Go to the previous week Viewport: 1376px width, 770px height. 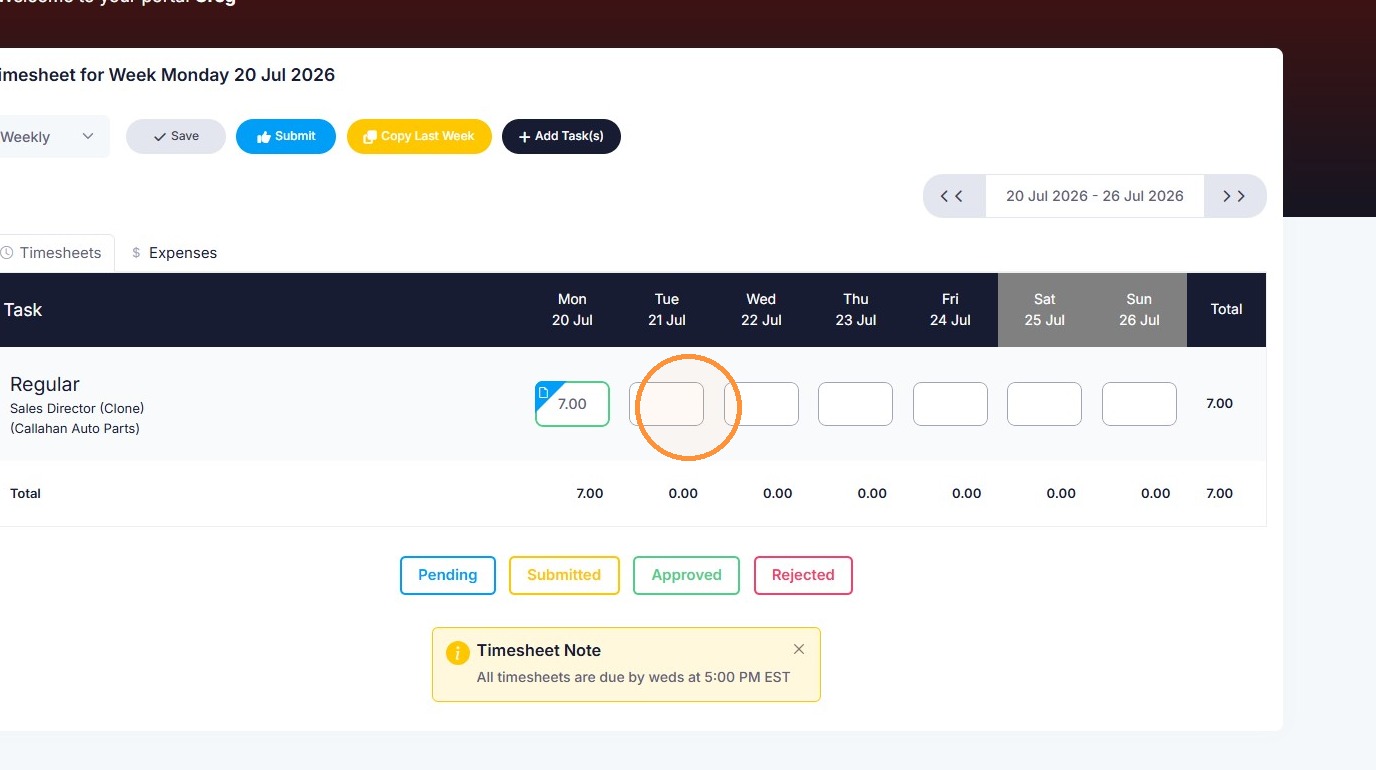coord(953,196)
